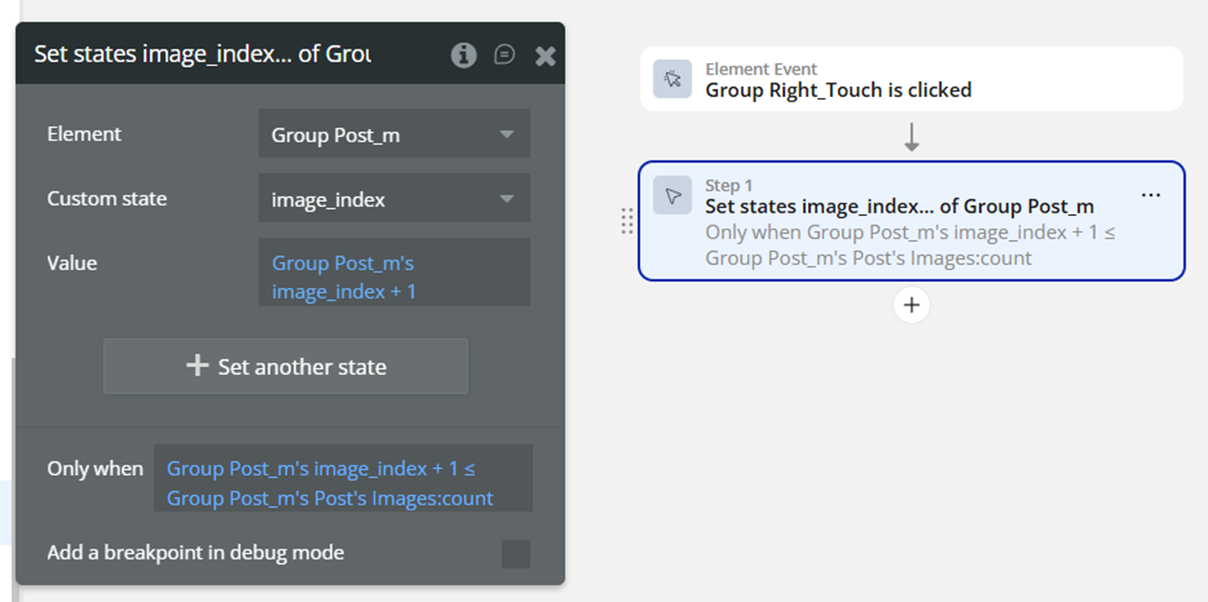Click the drag handle beside Step 1

[627, 221]
